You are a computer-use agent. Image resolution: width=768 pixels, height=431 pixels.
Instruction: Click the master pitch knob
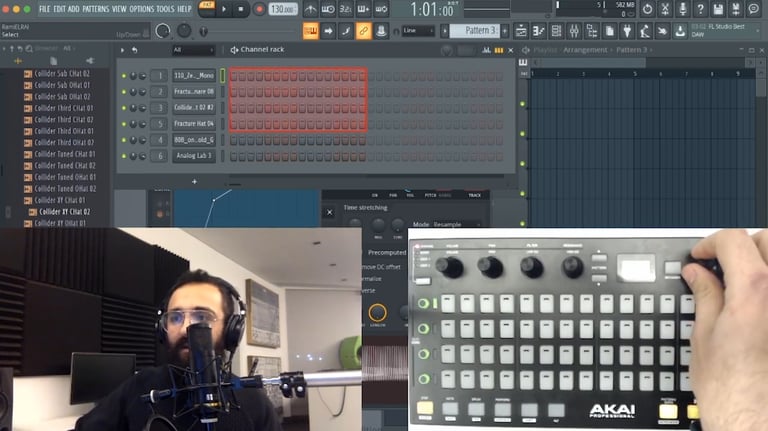point(184,31)
